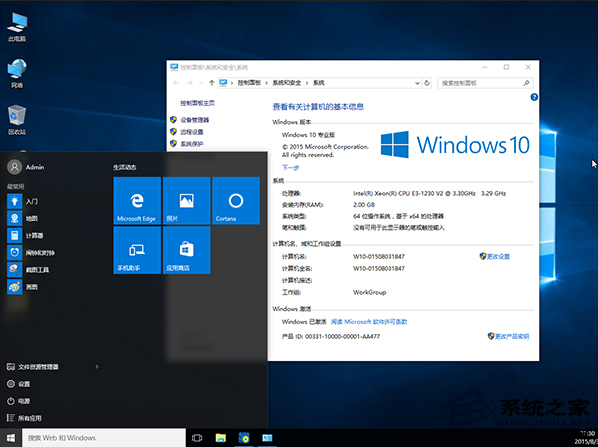Select the 系统 breadcrumb segment
598x447 pixels.
click(319, 83)
